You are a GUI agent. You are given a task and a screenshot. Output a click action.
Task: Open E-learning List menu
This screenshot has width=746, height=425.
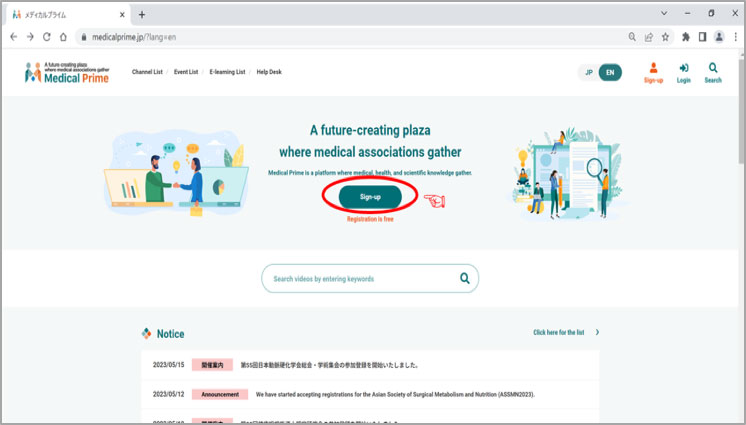(x=227, y=72)
